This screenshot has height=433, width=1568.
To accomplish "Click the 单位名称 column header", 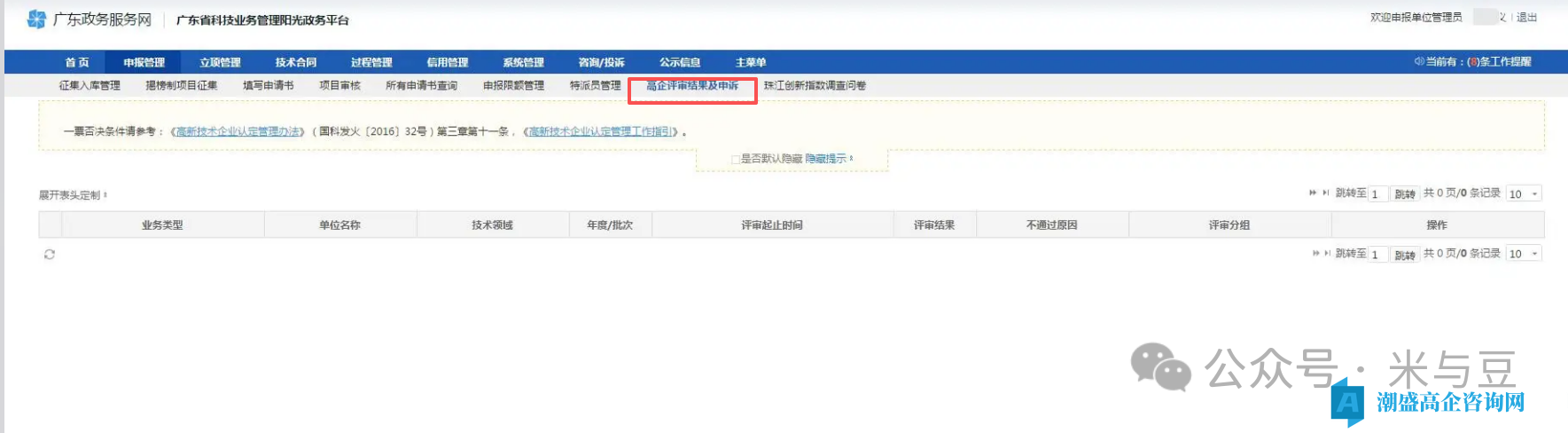I will coord(339,224).
